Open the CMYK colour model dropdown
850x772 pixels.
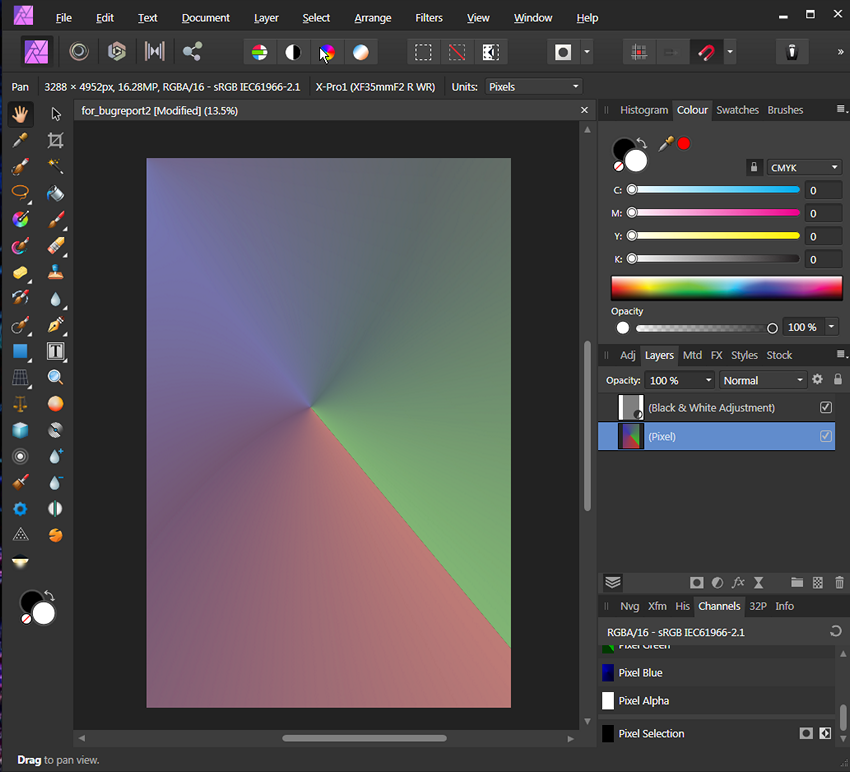(x=804, y=167)
